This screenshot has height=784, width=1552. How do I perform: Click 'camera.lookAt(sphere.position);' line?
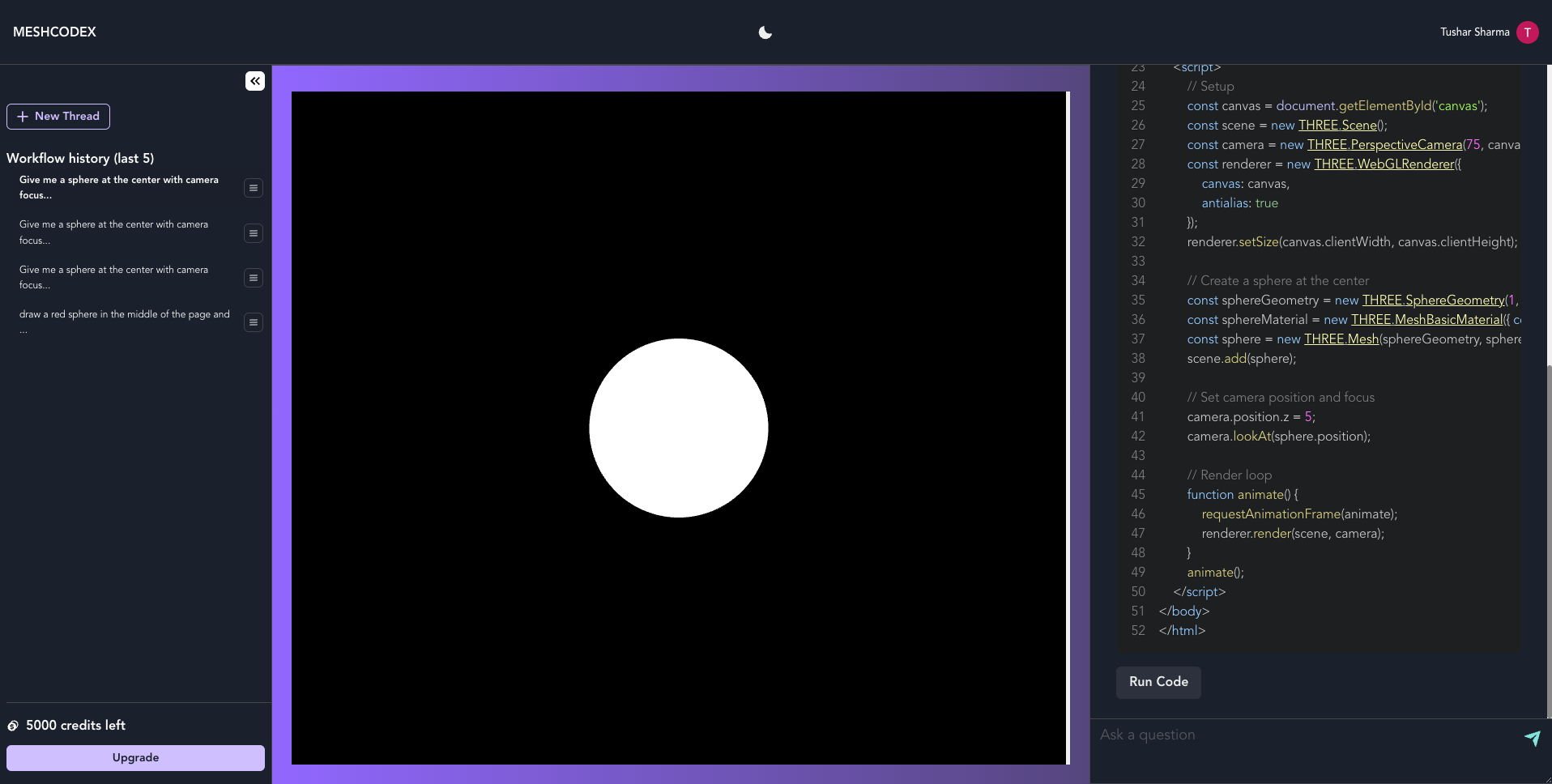tap(1279, 437)
